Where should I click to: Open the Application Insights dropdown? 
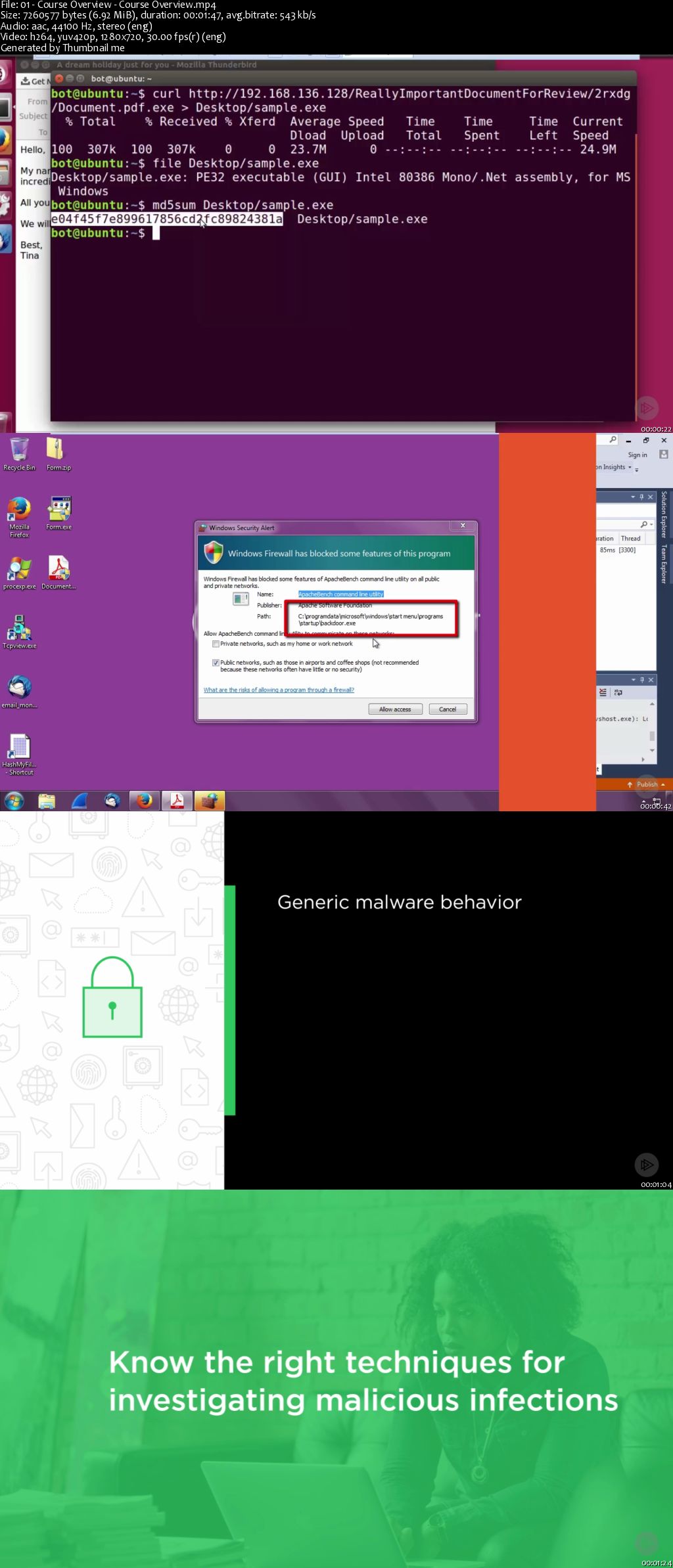click(630, 468)
